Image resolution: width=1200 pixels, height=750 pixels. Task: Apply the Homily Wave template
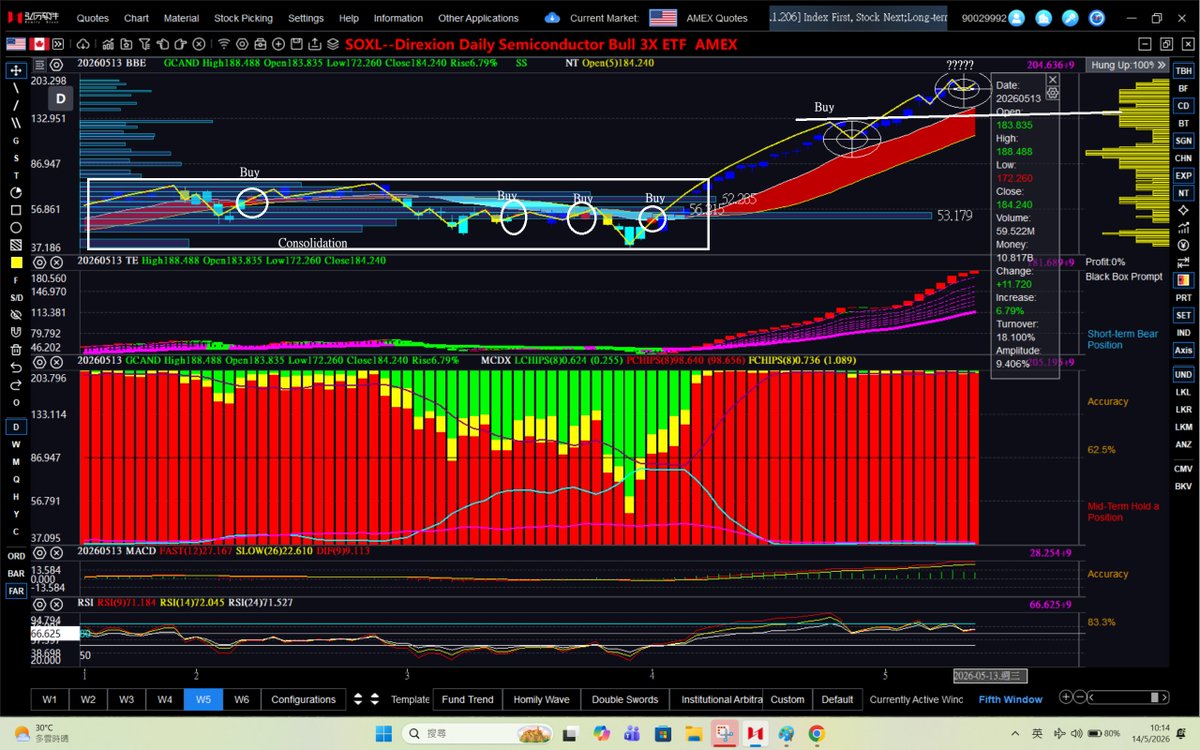tap(541, 699)
